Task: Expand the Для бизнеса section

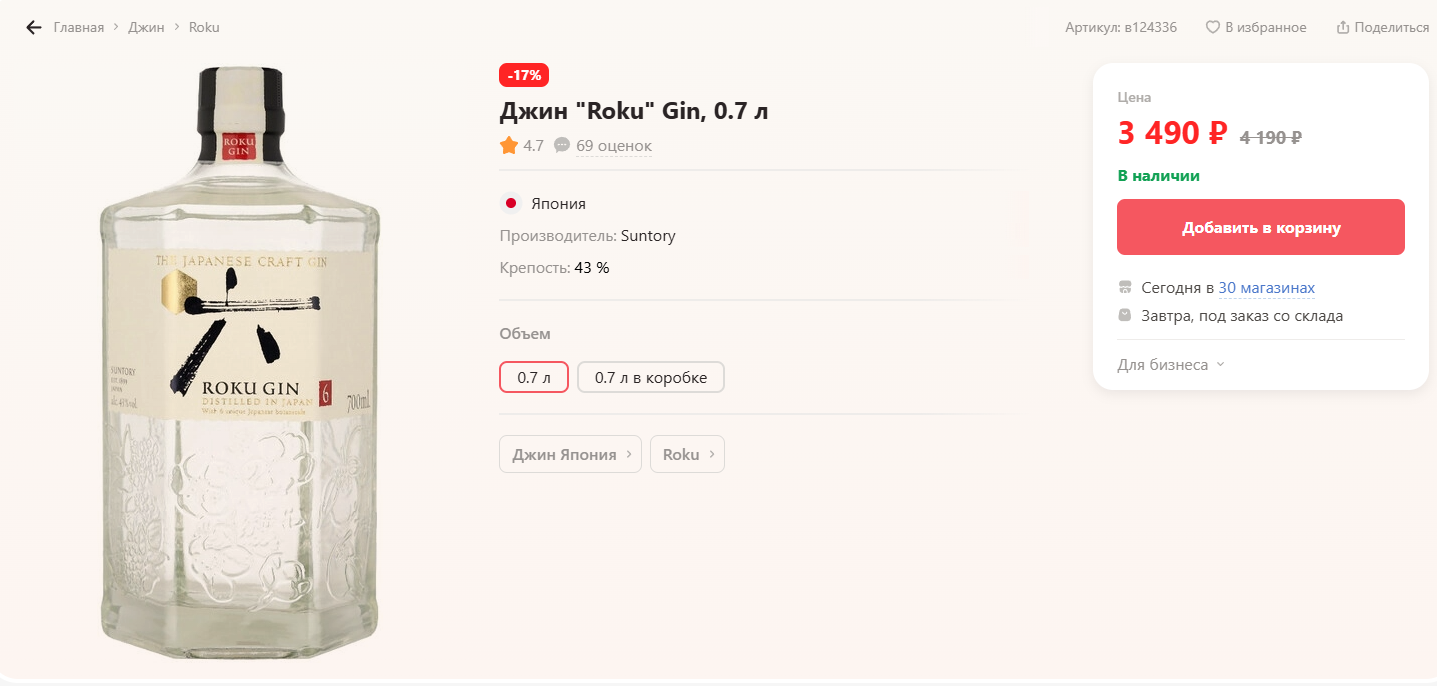Action: [x=1170, y=365]
